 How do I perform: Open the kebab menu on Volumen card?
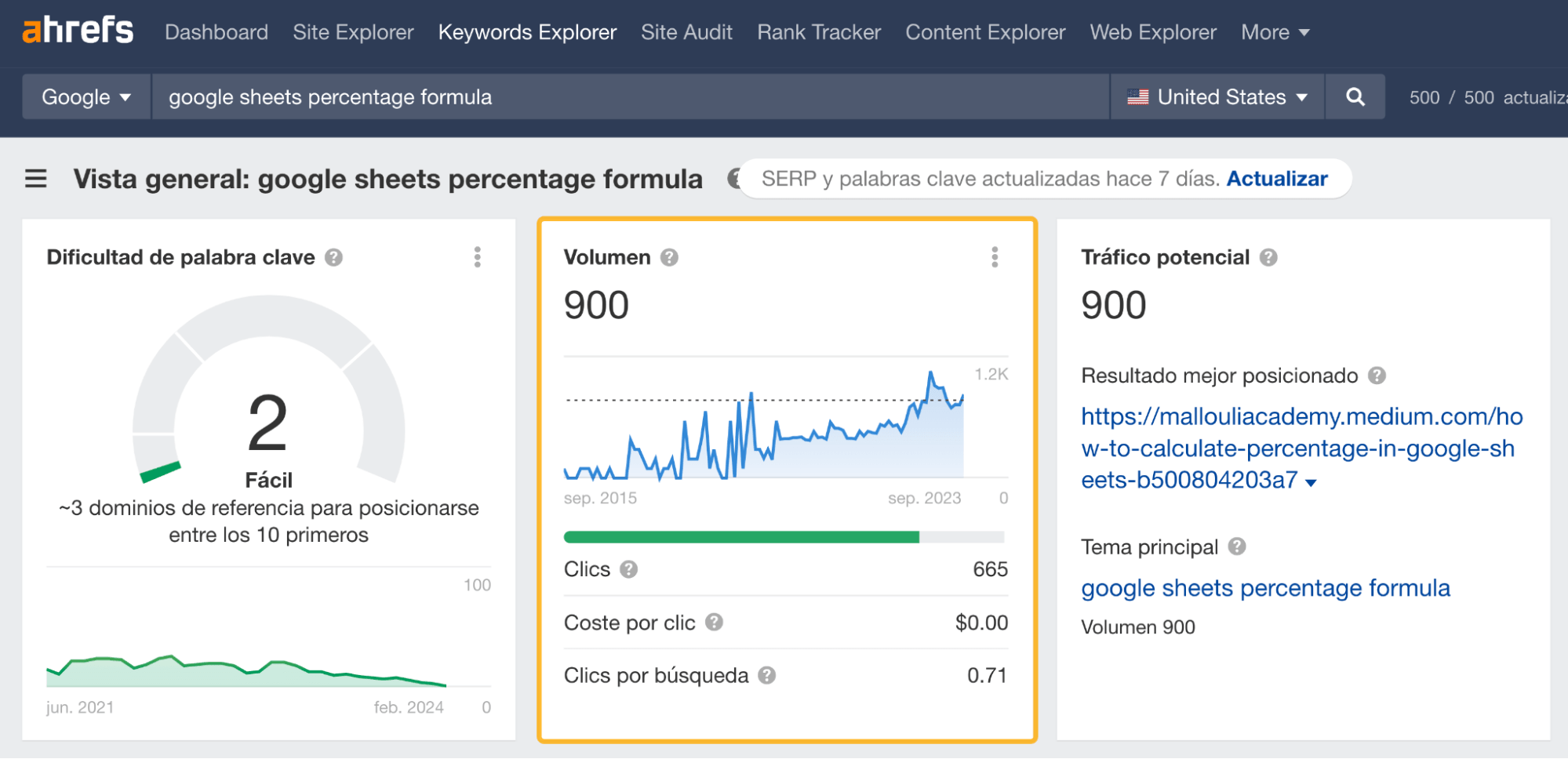[995, 257]
